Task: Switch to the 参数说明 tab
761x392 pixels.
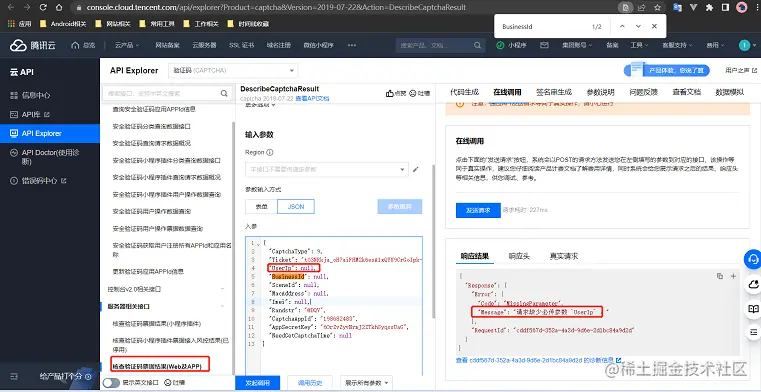Action: [x=600, y=92]
